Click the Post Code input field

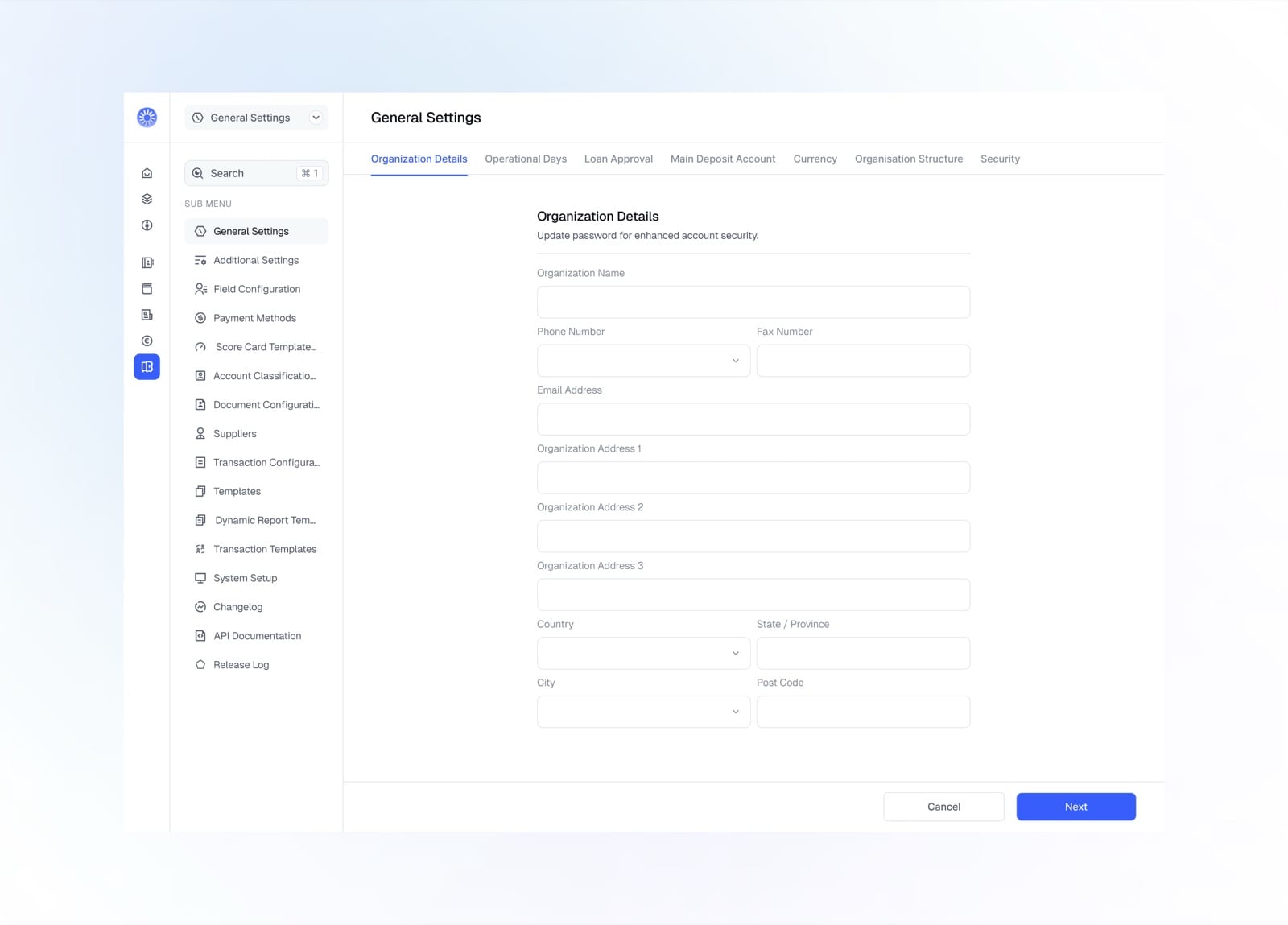[x=863, y=712]
